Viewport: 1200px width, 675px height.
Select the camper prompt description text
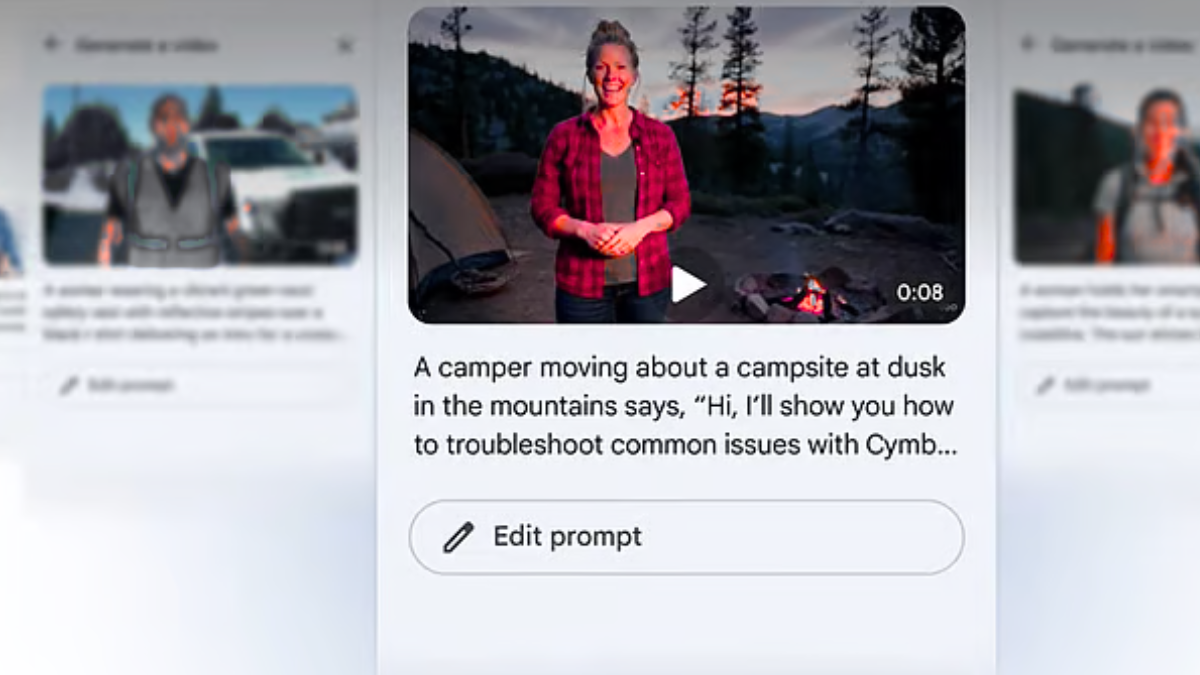[x=685, y=406]
